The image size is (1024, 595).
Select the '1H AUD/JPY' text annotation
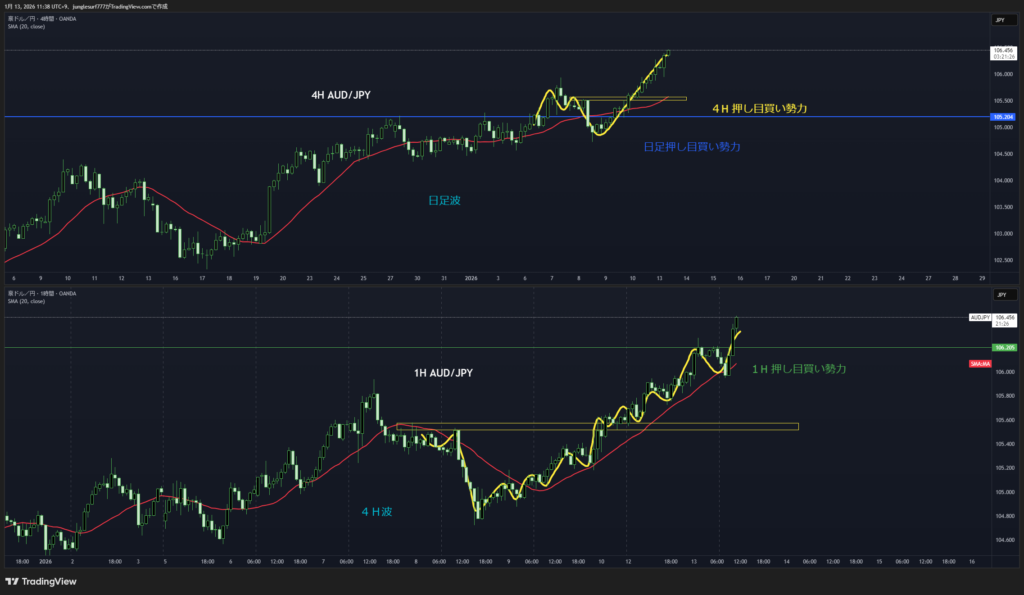(x=443, y=372)
